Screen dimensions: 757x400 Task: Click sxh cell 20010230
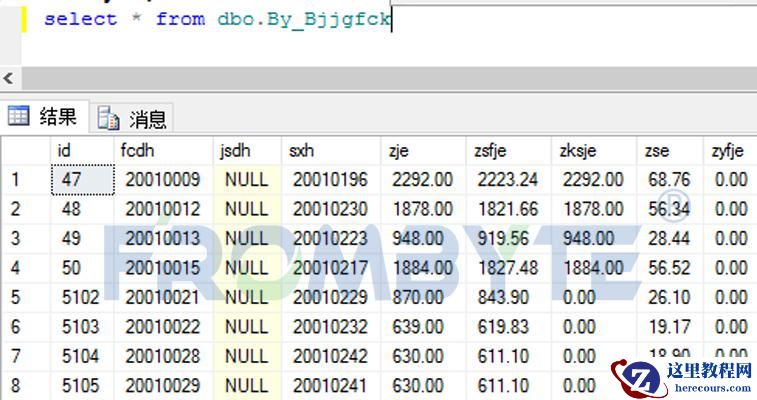(331, 209)
